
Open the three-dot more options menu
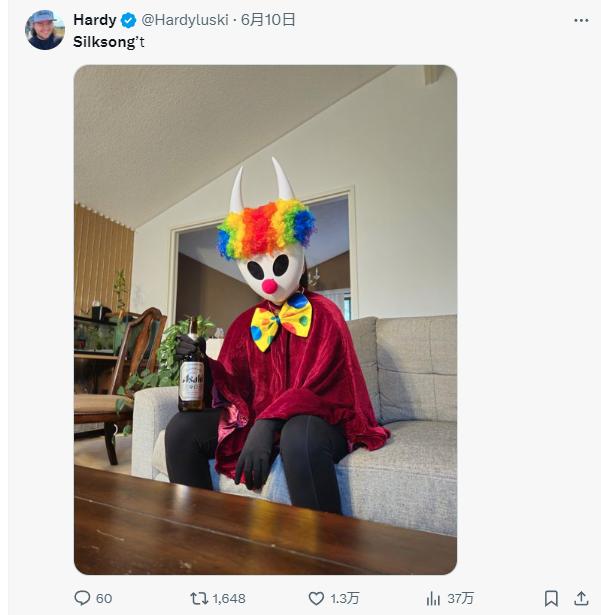pyautogui.click(x=581, y=20)
